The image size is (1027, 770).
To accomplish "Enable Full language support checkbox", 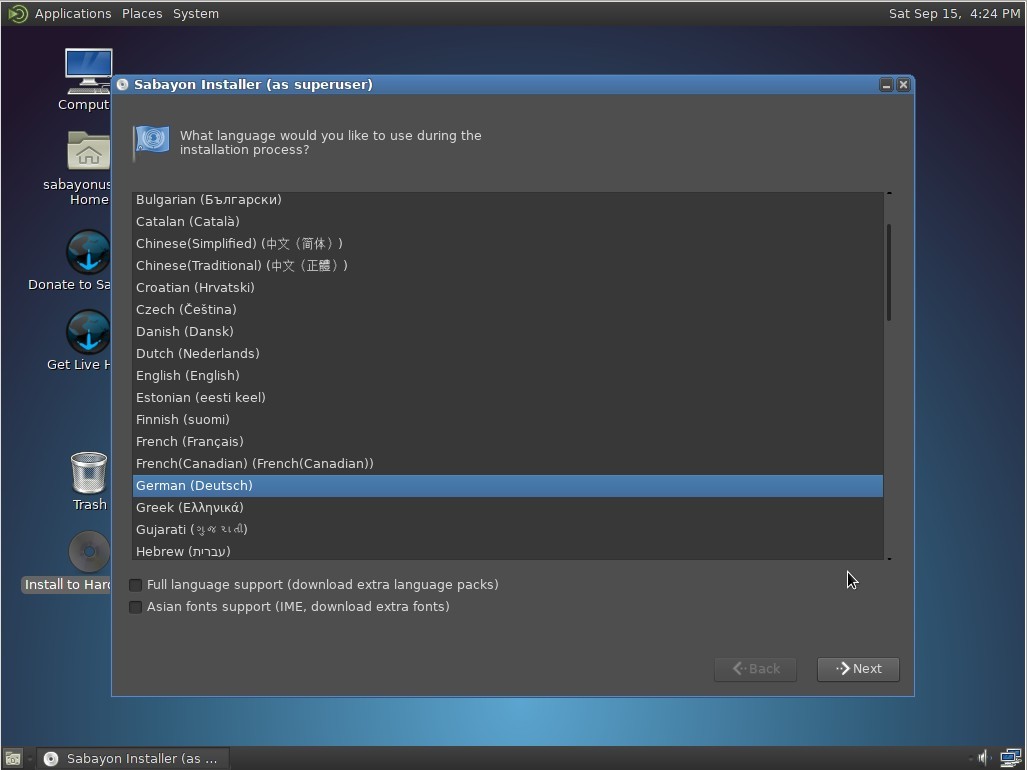I will tap(135, 585).
